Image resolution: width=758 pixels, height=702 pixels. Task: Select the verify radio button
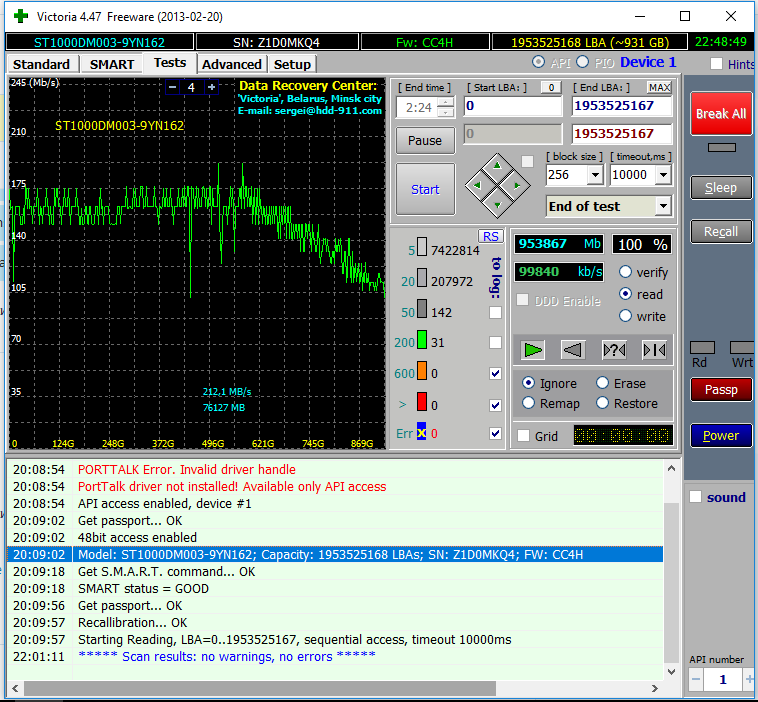coord(625,272)
